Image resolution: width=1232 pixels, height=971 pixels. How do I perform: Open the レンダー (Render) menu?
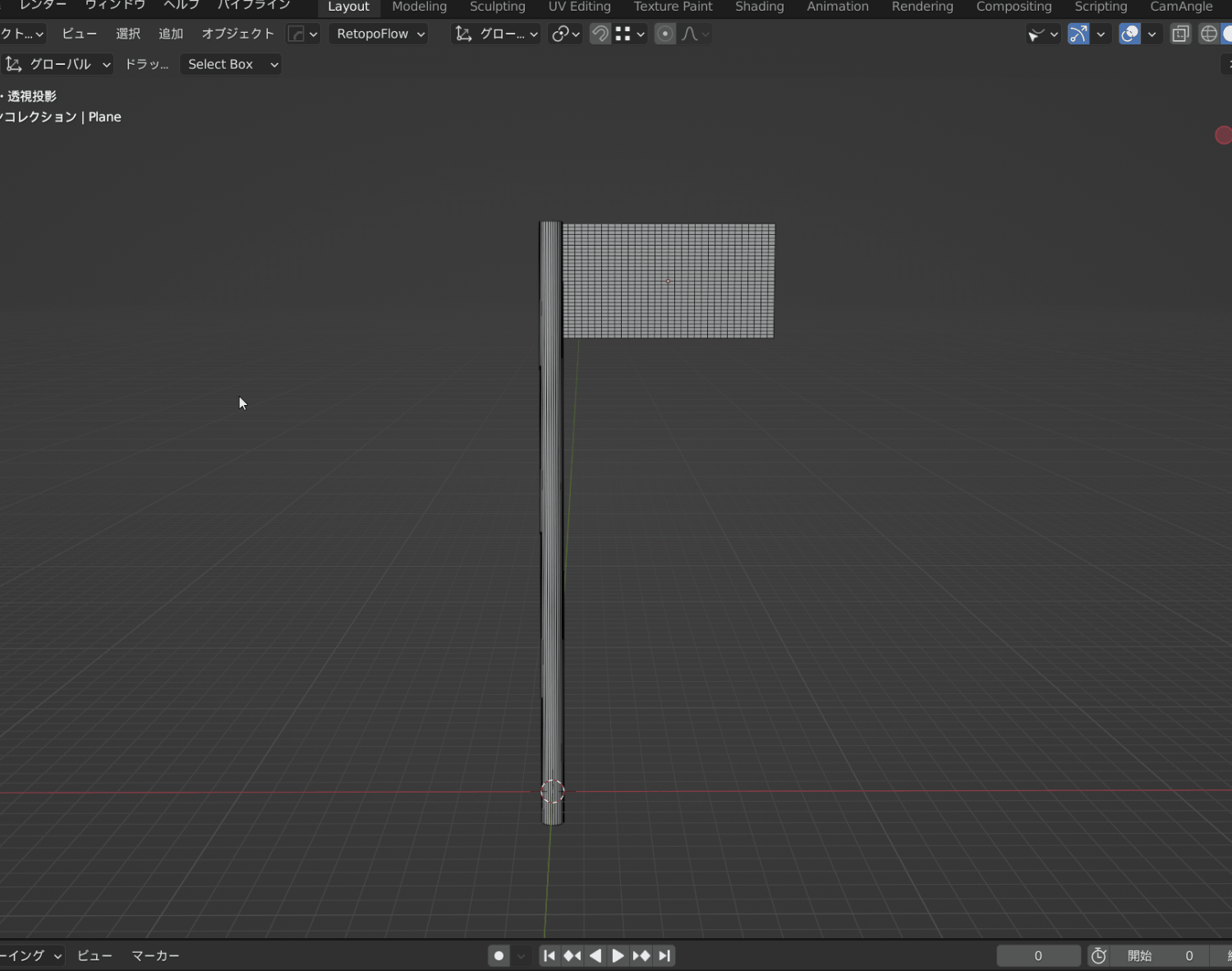[x=43, y=5]
